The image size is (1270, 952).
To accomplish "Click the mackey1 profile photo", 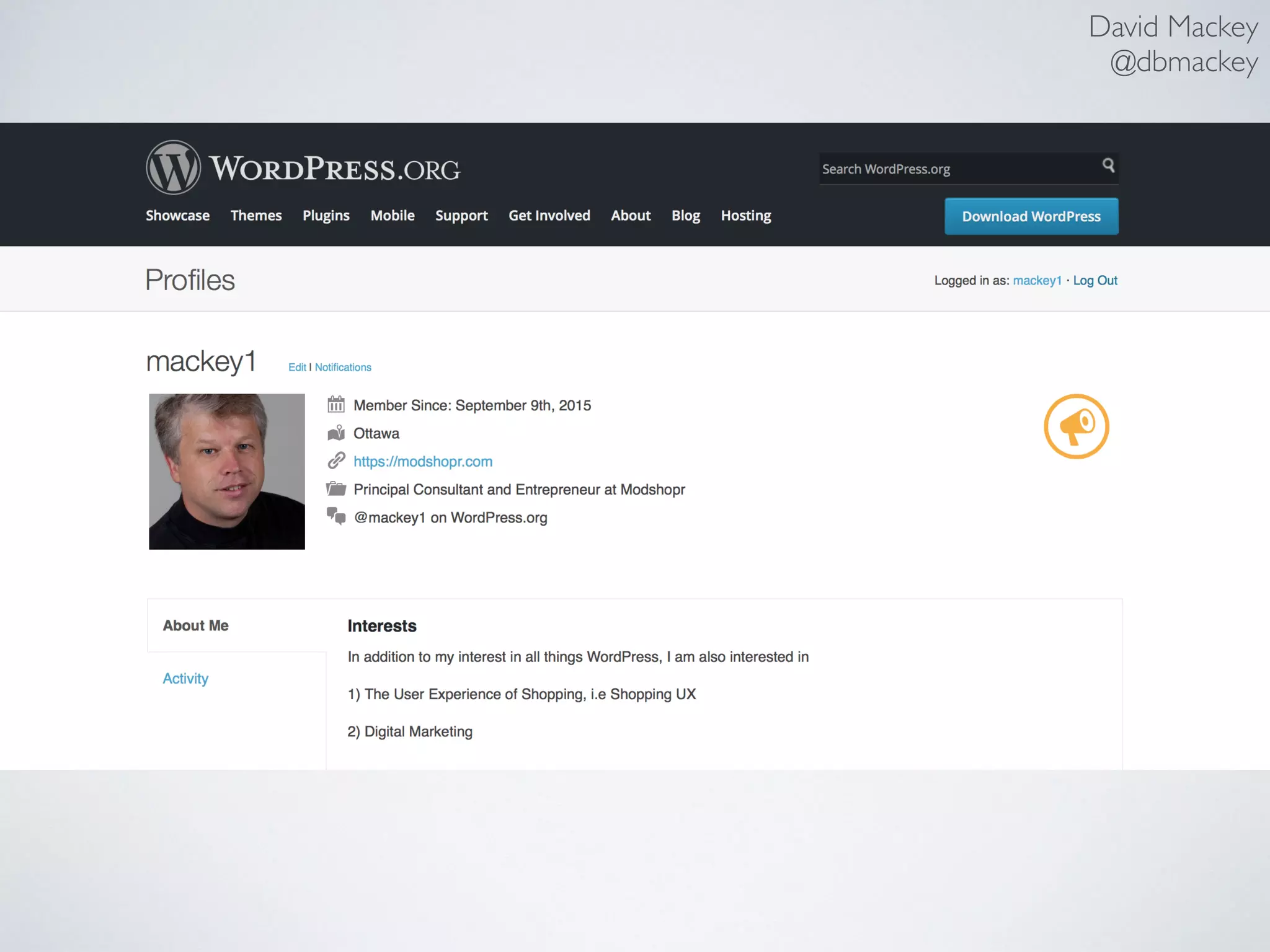I will pos(227,472).
